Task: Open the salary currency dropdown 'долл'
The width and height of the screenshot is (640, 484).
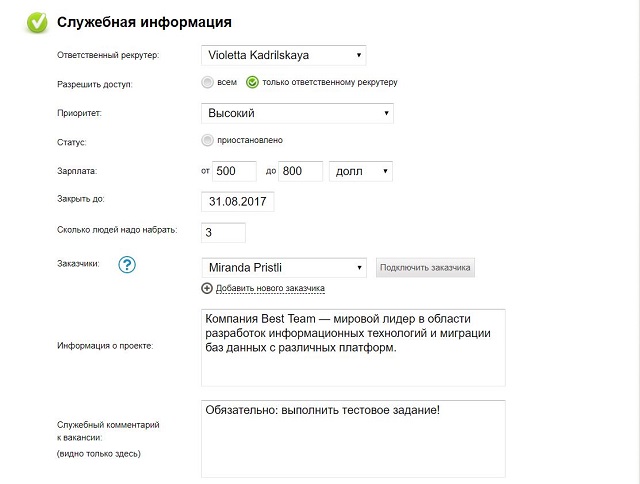Action: click(361, 171)
